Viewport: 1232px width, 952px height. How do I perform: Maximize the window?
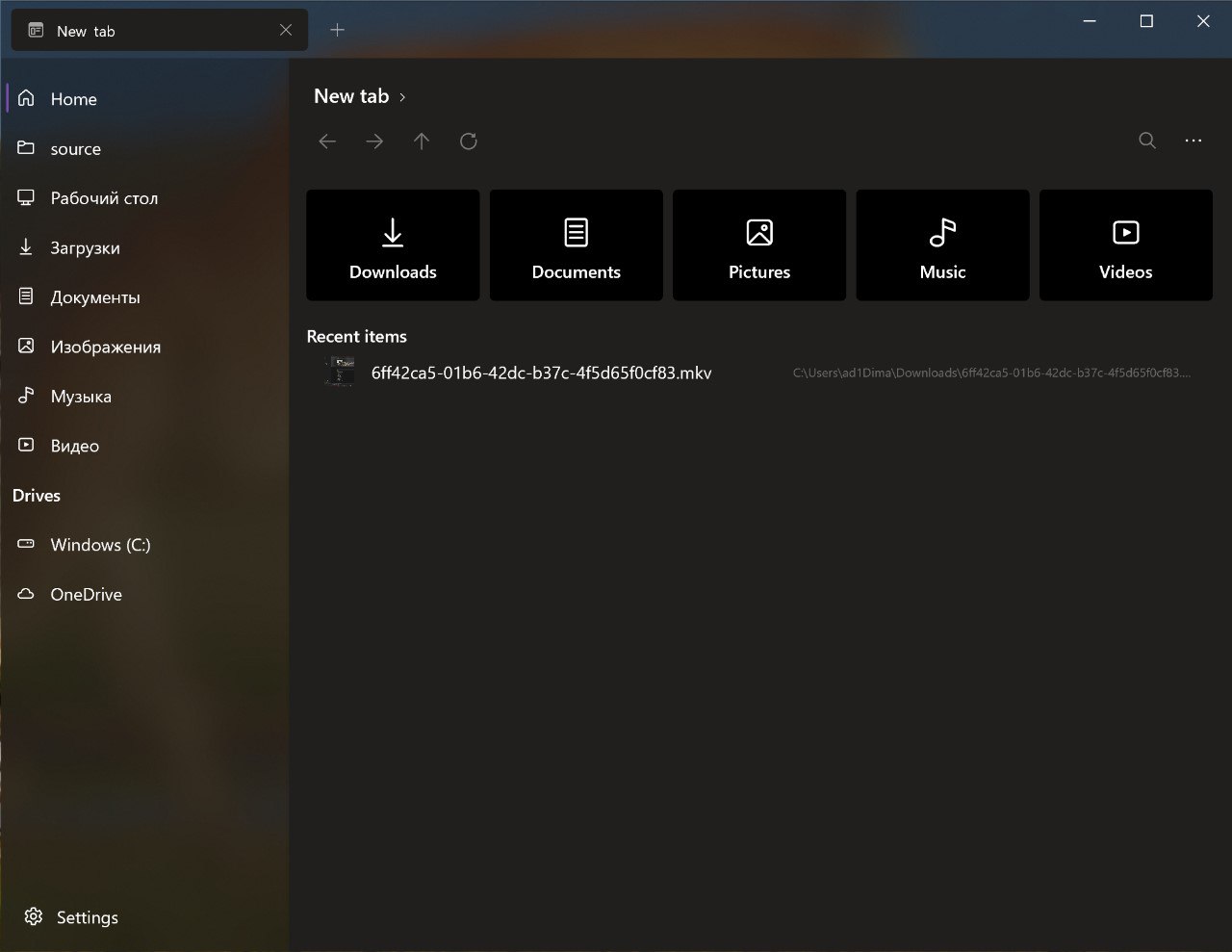[x=1146, y=21]
